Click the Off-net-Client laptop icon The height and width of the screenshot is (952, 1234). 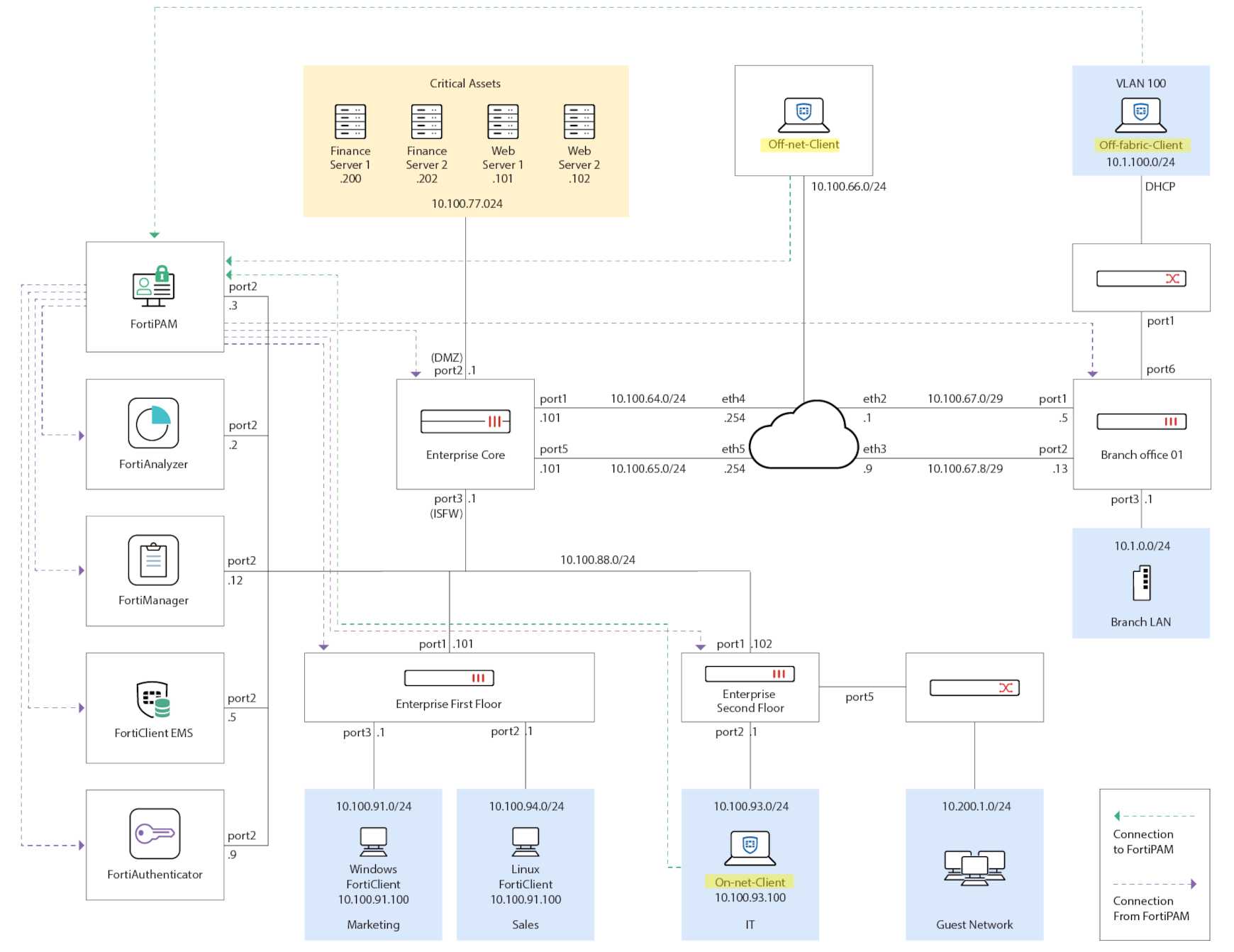coord(802,114)
